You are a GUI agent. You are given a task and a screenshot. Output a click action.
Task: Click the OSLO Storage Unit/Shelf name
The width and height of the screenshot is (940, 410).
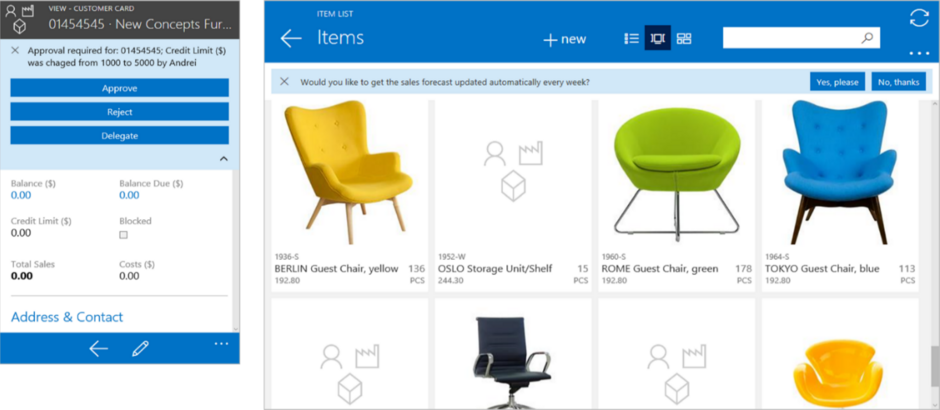pyautogui.click(x=495, y=269)
